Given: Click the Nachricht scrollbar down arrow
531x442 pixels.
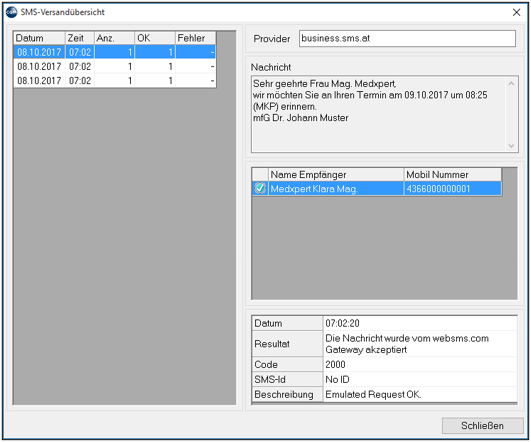Looking at the screenshot, I should pos(511,146).
